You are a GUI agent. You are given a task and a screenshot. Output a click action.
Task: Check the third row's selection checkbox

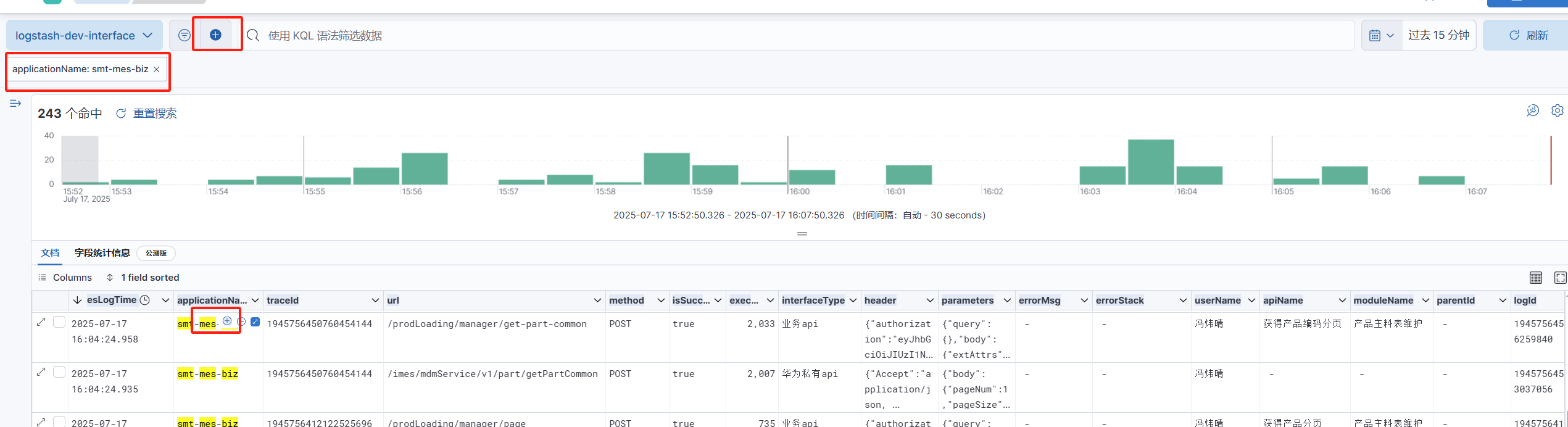coord(59,421)
